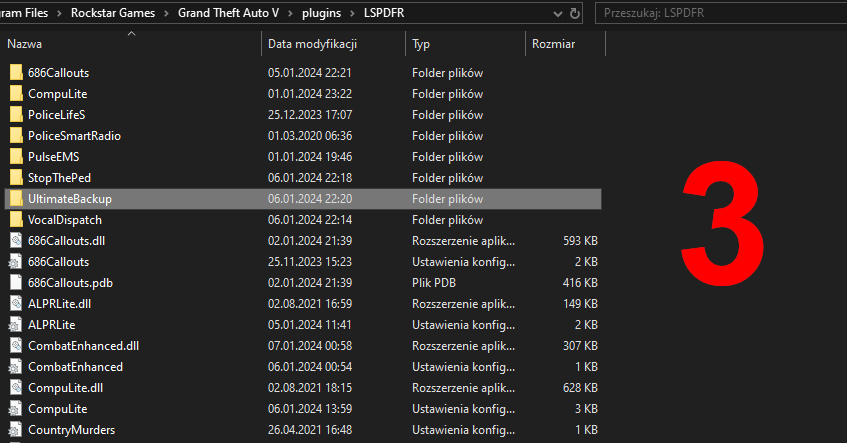Viewport: 847px width, 443px height.
Task: Click the CompuLite folder icon
Action: point(16,93)
